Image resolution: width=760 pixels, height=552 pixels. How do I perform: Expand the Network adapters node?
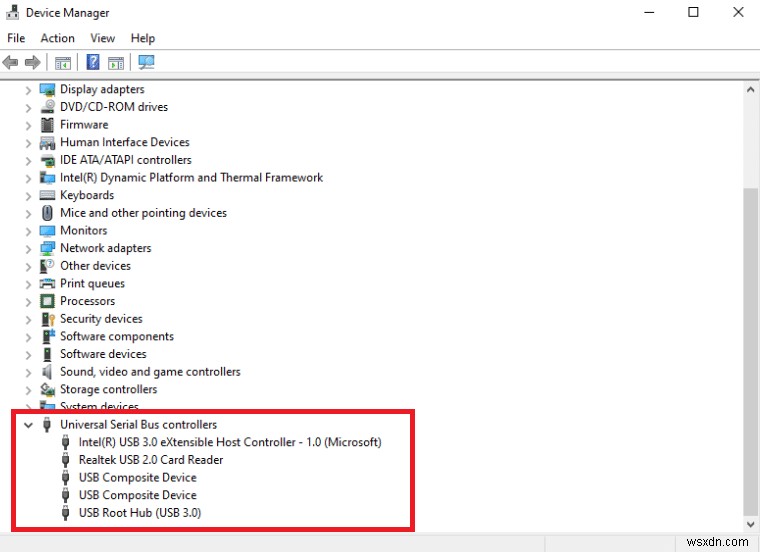click(x=28, y=249)
